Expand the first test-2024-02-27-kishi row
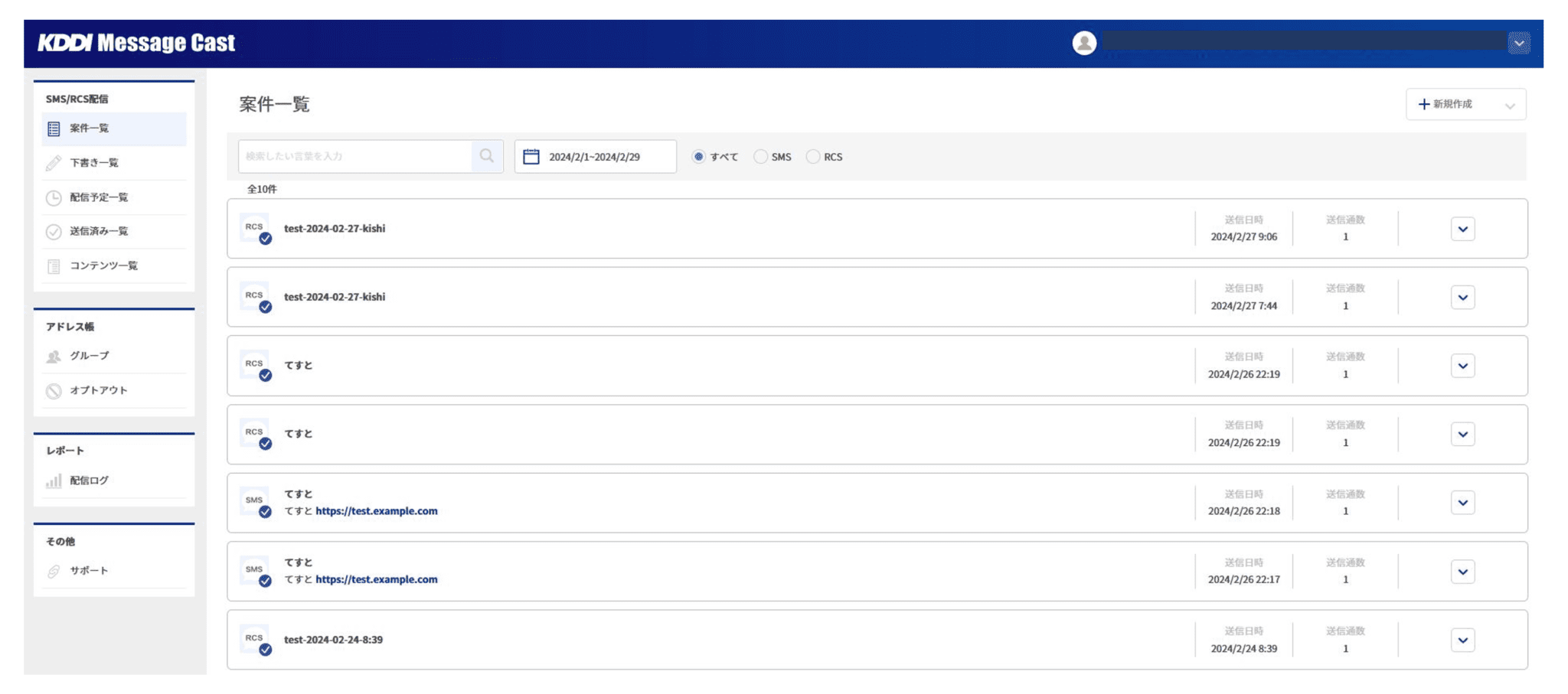Viewport: 1568px width, 694px height. click(1462, 229)
